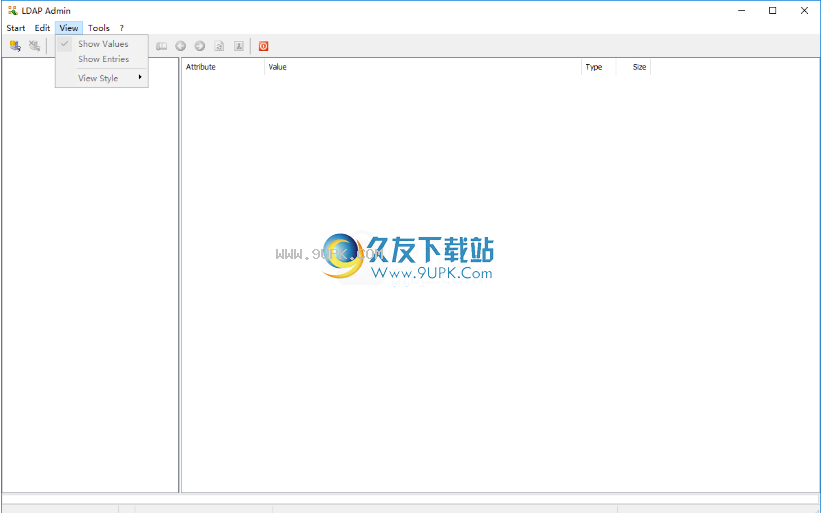Close the open View menu
Image resolution: width=823 pixels, height=513 pixels.
(x=69, y=28)
